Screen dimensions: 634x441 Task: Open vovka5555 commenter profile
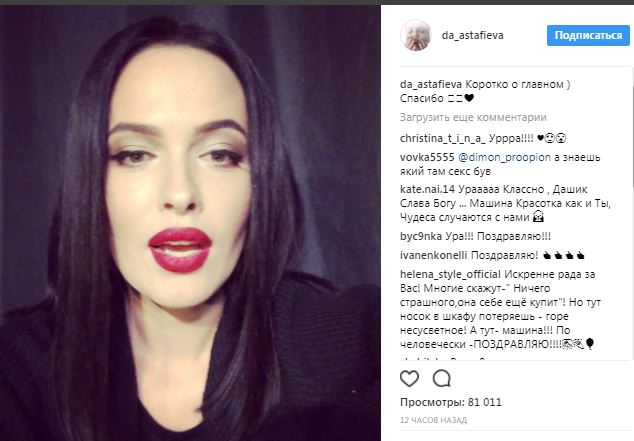427,157
